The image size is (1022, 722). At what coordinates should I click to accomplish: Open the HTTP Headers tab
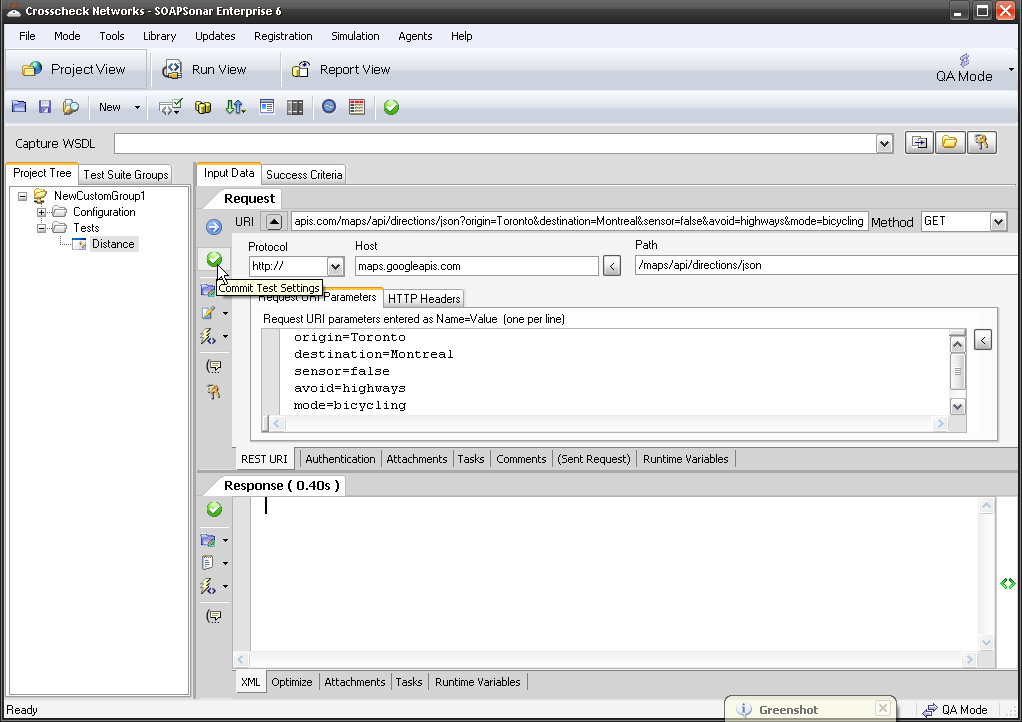pyautogui.click(x=424, y=298)
